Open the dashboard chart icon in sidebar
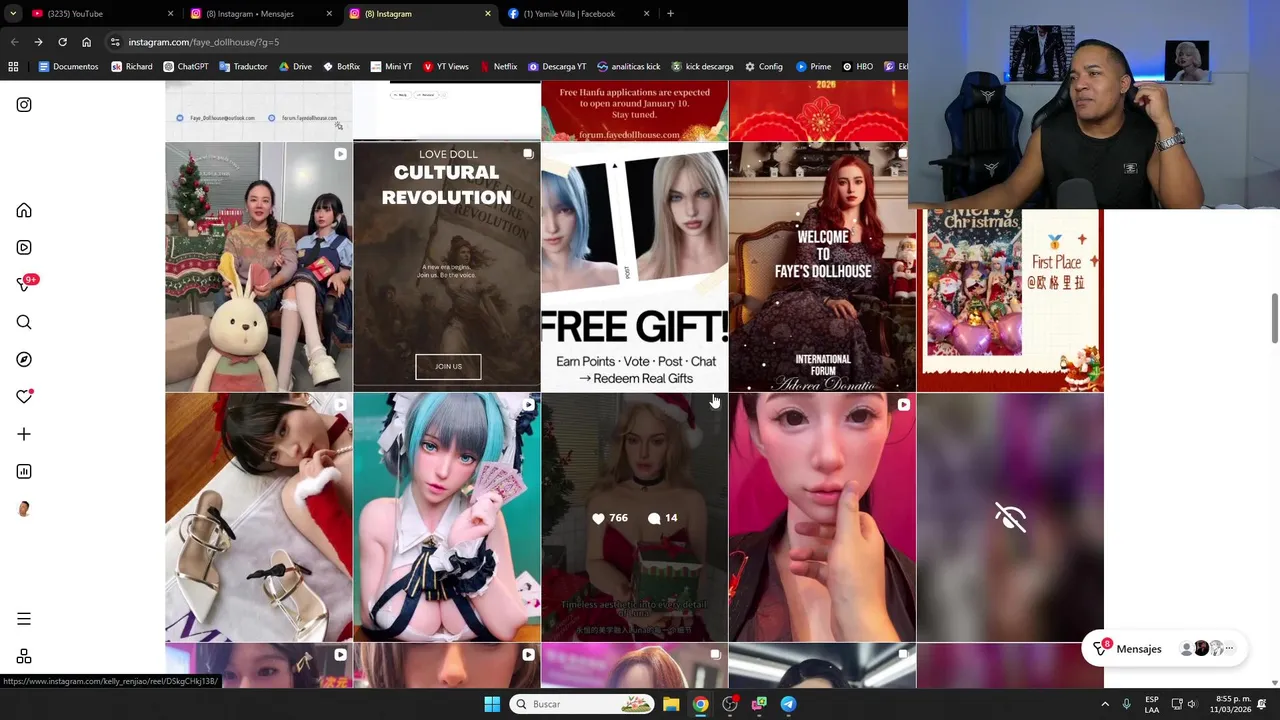 (24, 471)
